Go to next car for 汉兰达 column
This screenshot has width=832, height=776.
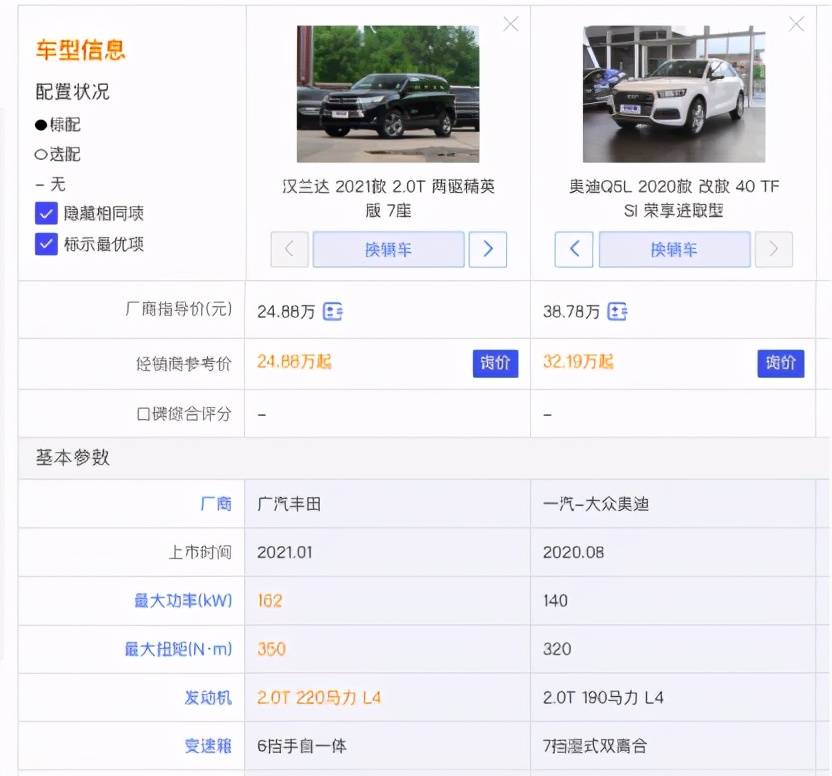coord(488,249)
